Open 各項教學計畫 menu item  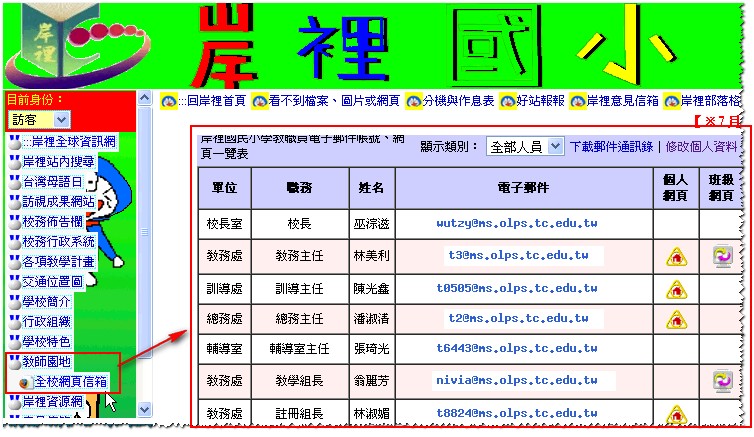[58, 262]
